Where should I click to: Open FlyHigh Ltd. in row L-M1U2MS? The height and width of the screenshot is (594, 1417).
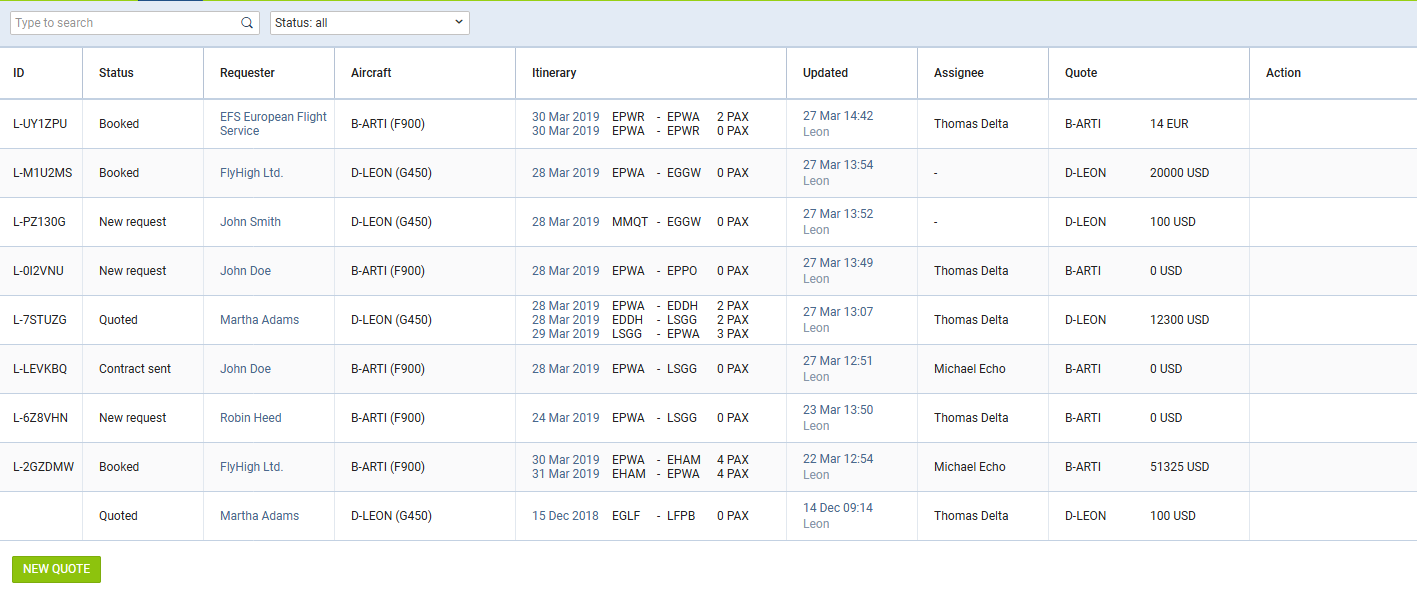(251, 173)
